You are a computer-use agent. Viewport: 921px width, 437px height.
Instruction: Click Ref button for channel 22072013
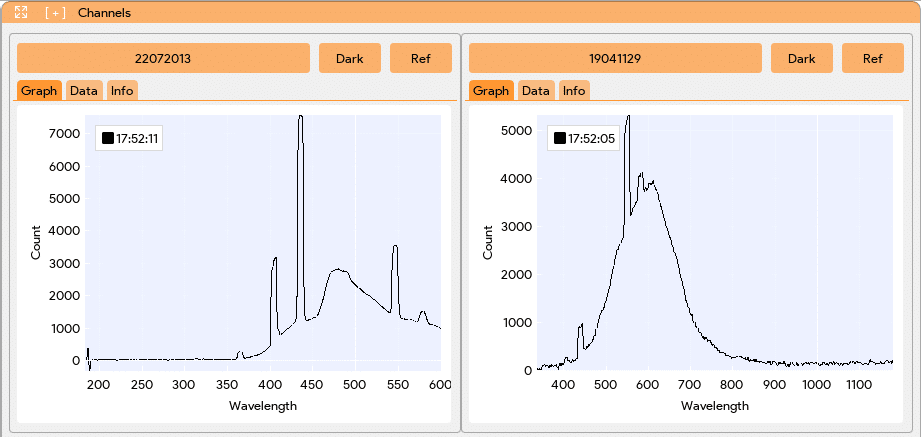(421, 58)
